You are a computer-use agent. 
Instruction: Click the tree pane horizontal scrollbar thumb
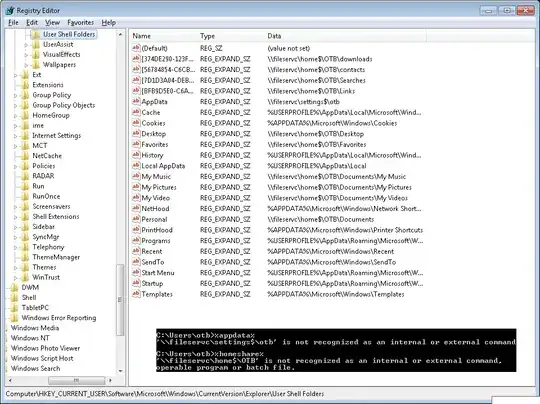pyautogui.click(x=76, y=380)
